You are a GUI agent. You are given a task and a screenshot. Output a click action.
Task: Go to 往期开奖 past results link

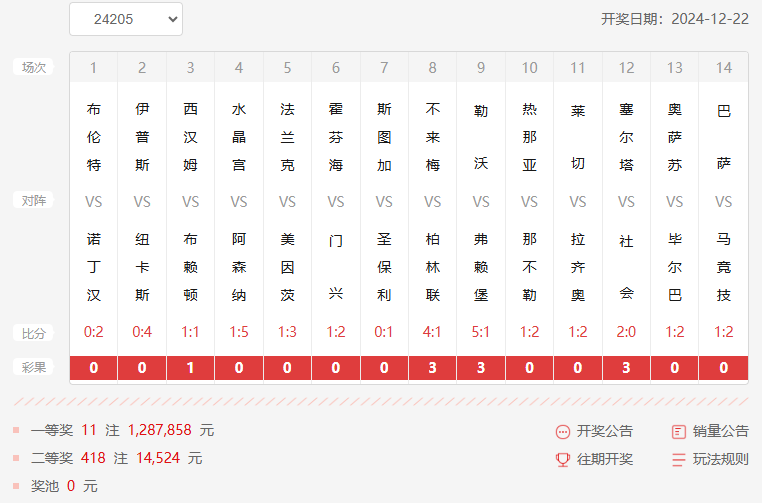tap(605, 460)
